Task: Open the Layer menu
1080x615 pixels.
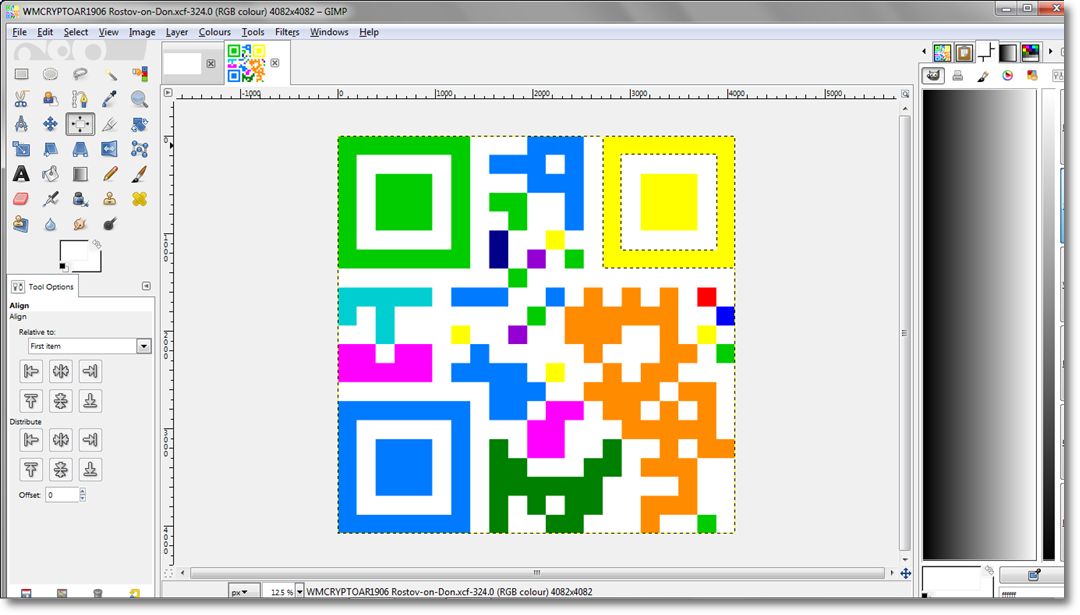Action: [x=176, y=32]
